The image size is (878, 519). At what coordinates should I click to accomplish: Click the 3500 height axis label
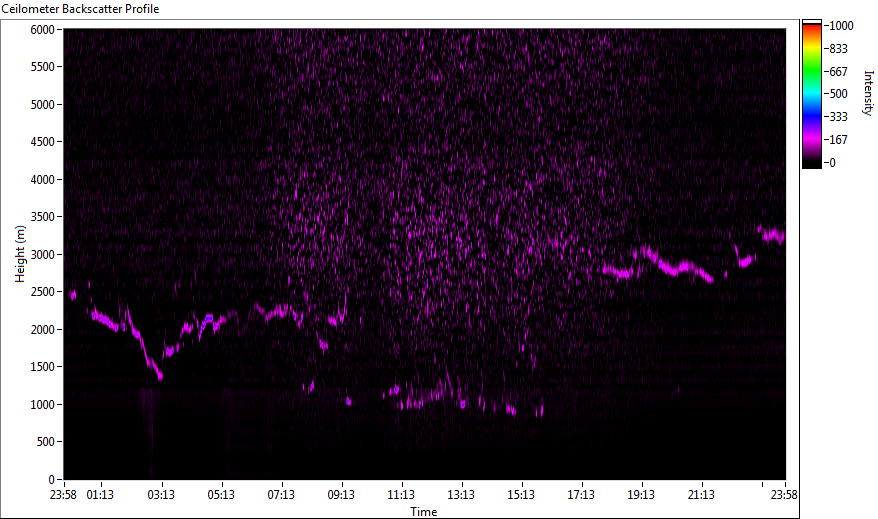click(43, 217)
